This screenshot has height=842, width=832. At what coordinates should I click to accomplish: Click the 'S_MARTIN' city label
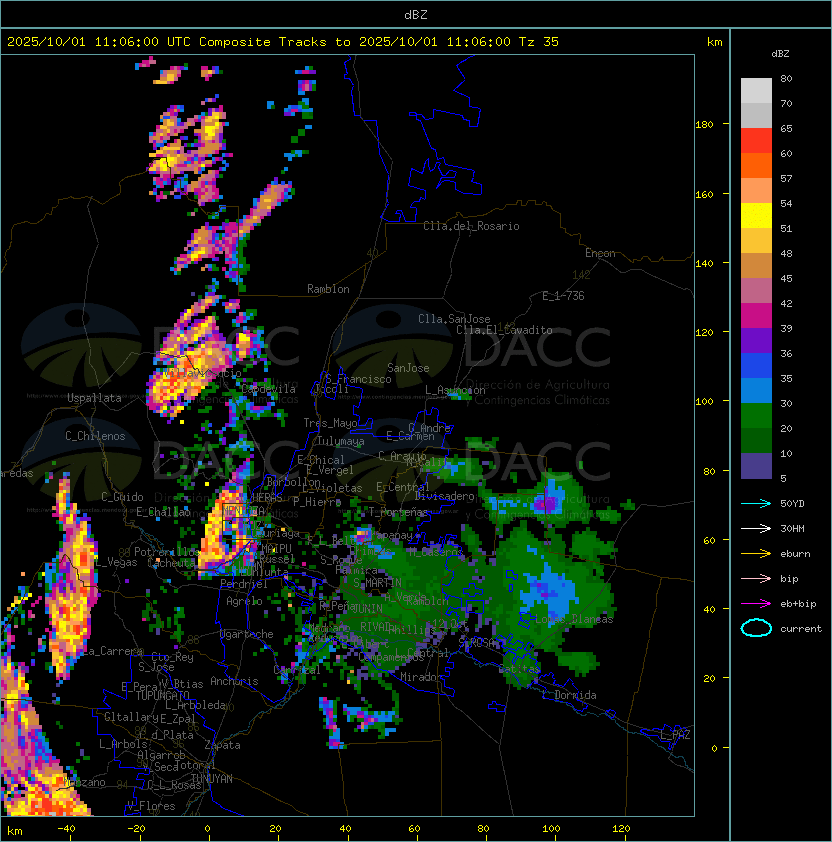[377, 583]
